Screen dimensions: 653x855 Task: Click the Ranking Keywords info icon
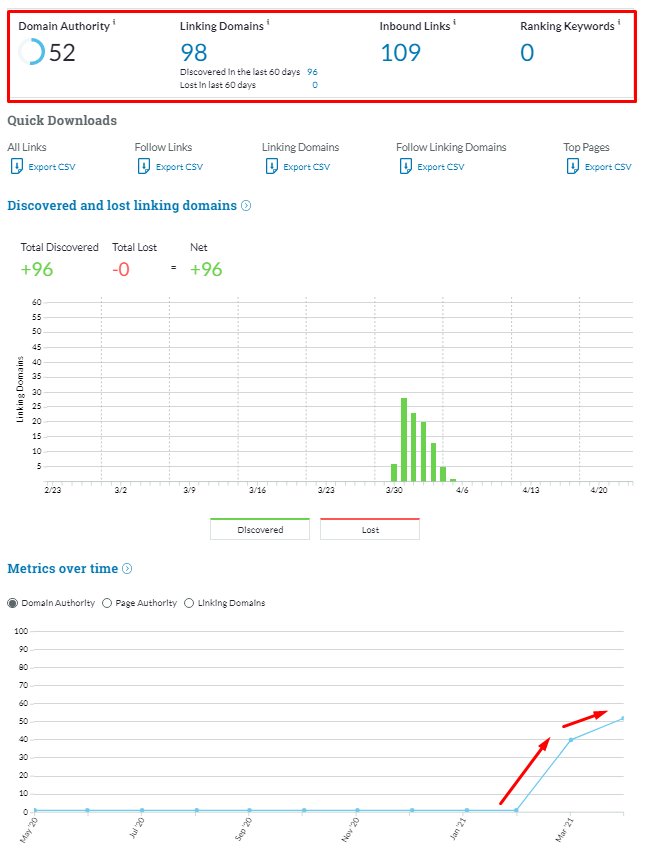click(x=619, y=22)
